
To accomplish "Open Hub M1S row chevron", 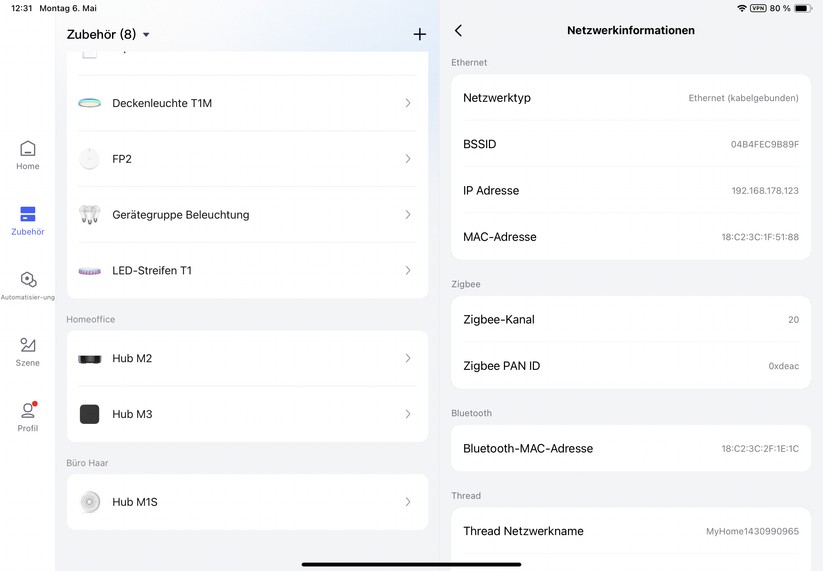I will pos(408,502).
